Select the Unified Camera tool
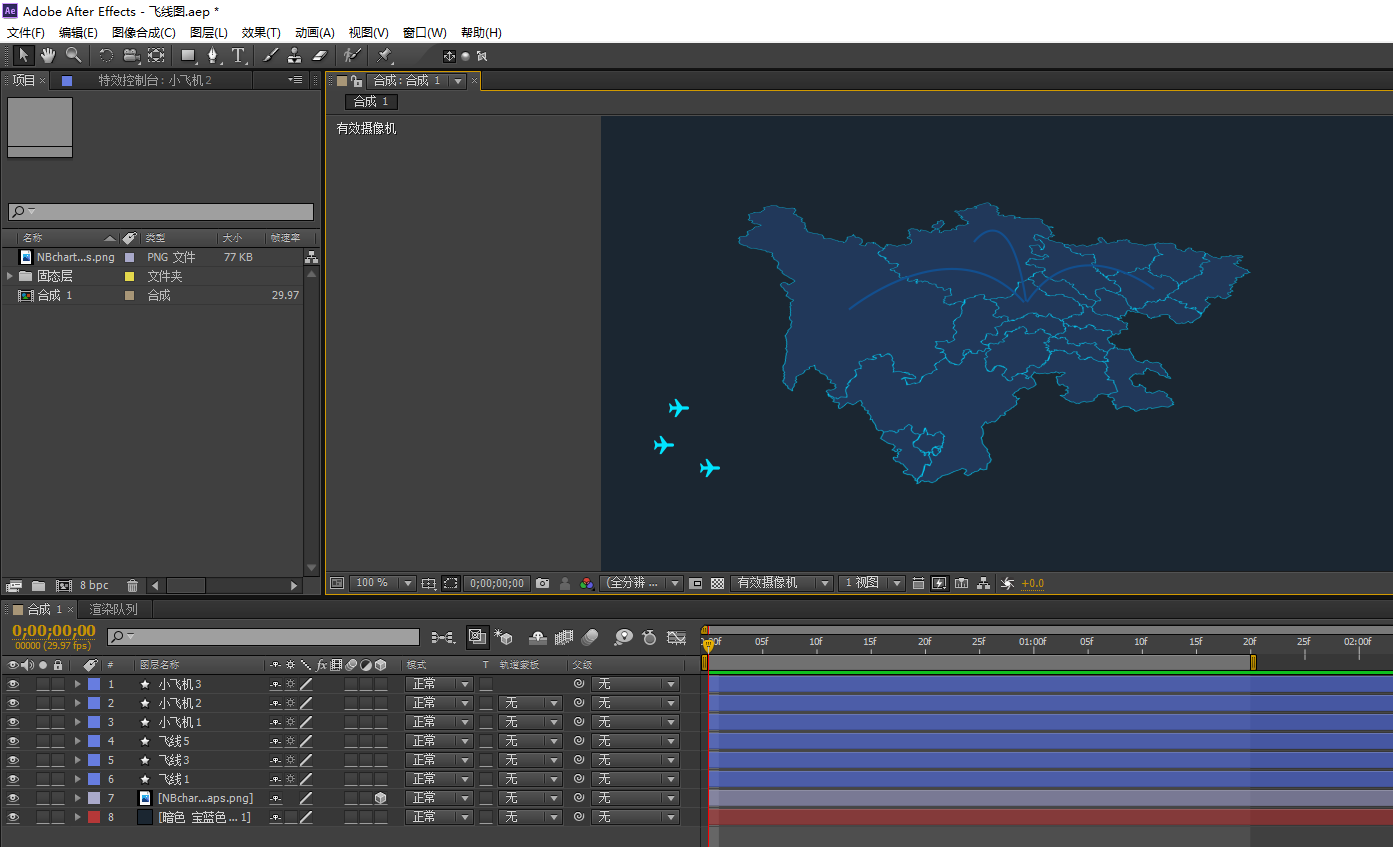The width and height of the screenshot is (1393, 847). (x=131, y=56)
